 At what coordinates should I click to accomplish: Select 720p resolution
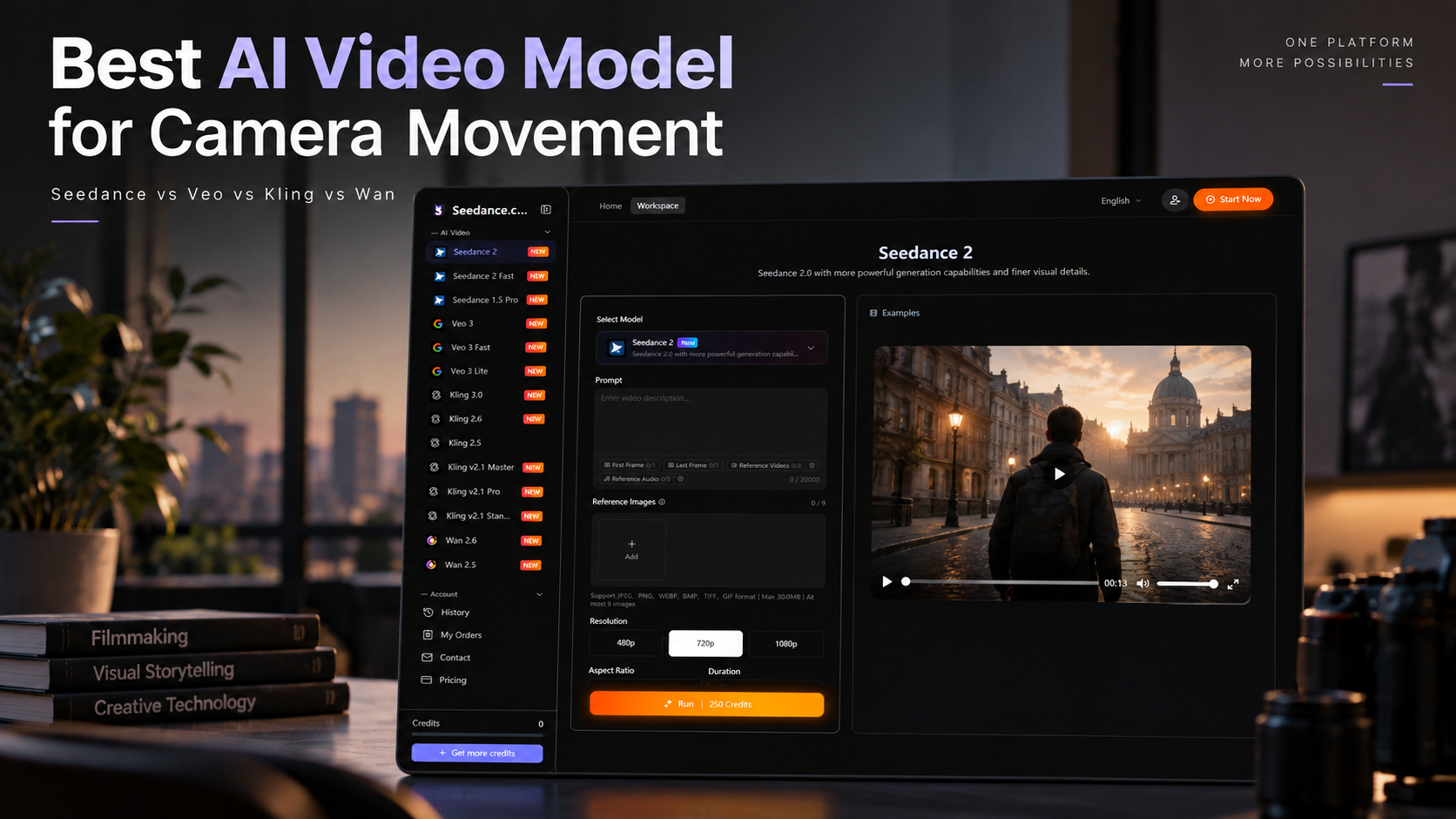tap(705, 644)
